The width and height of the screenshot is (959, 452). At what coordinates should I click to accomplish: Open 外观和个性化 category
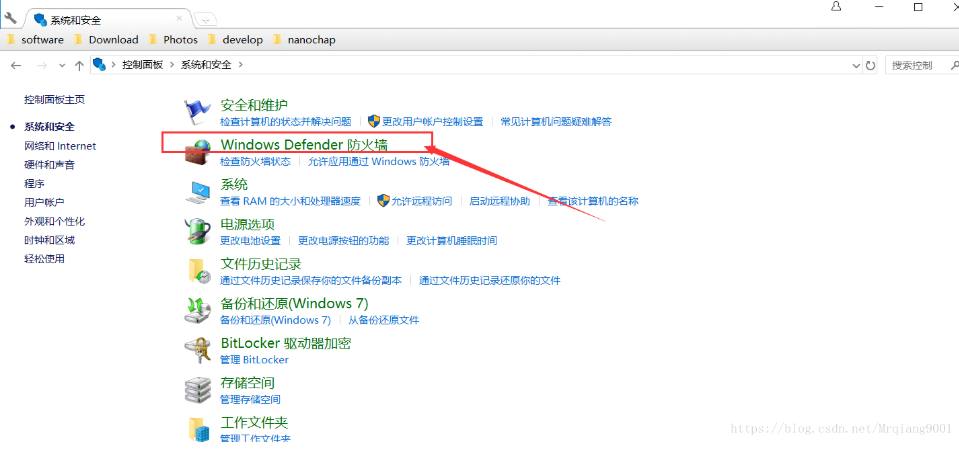[54, 221]
